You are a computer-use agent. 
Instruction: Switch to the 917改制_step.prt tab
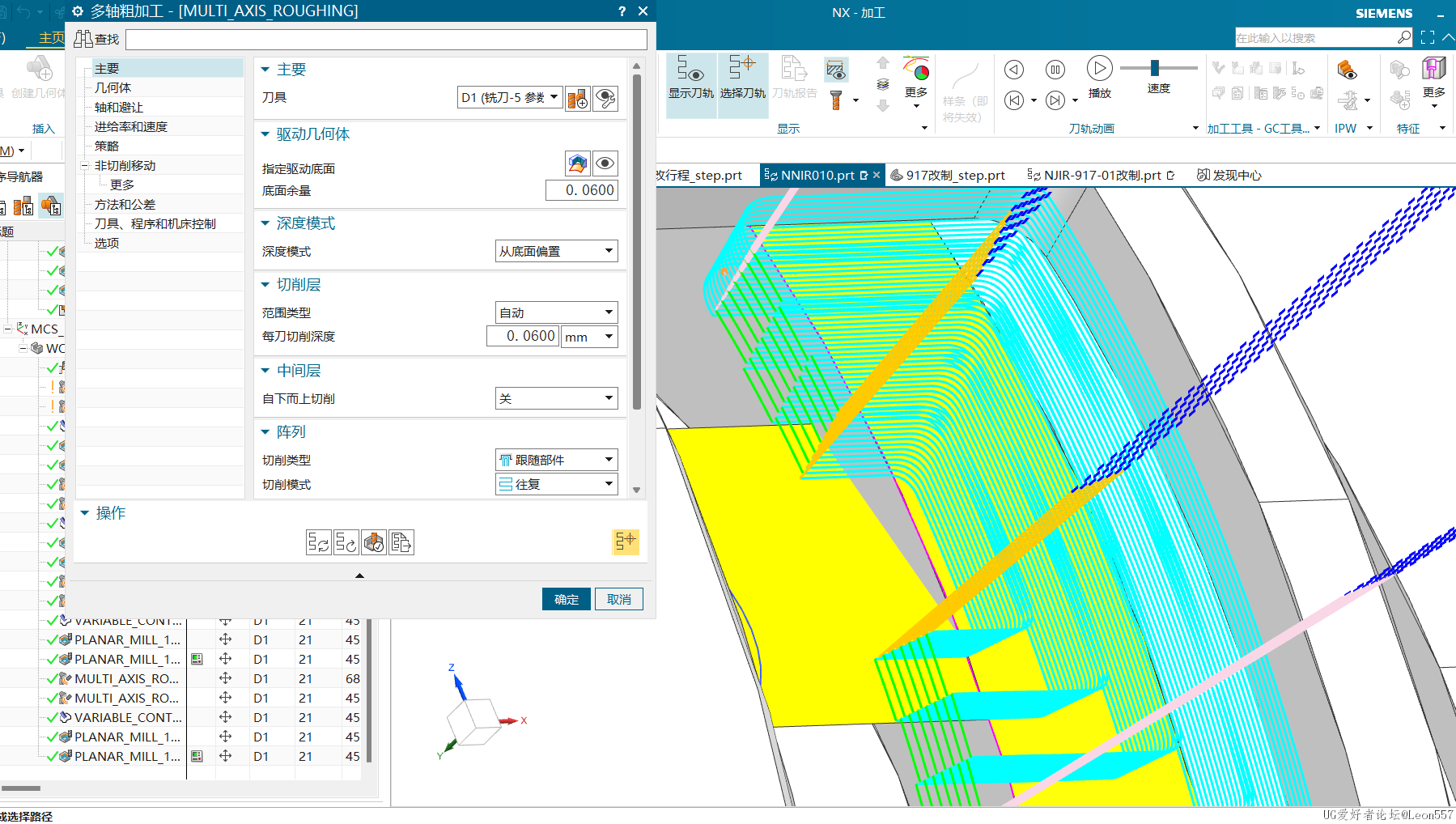coord(948,175)
